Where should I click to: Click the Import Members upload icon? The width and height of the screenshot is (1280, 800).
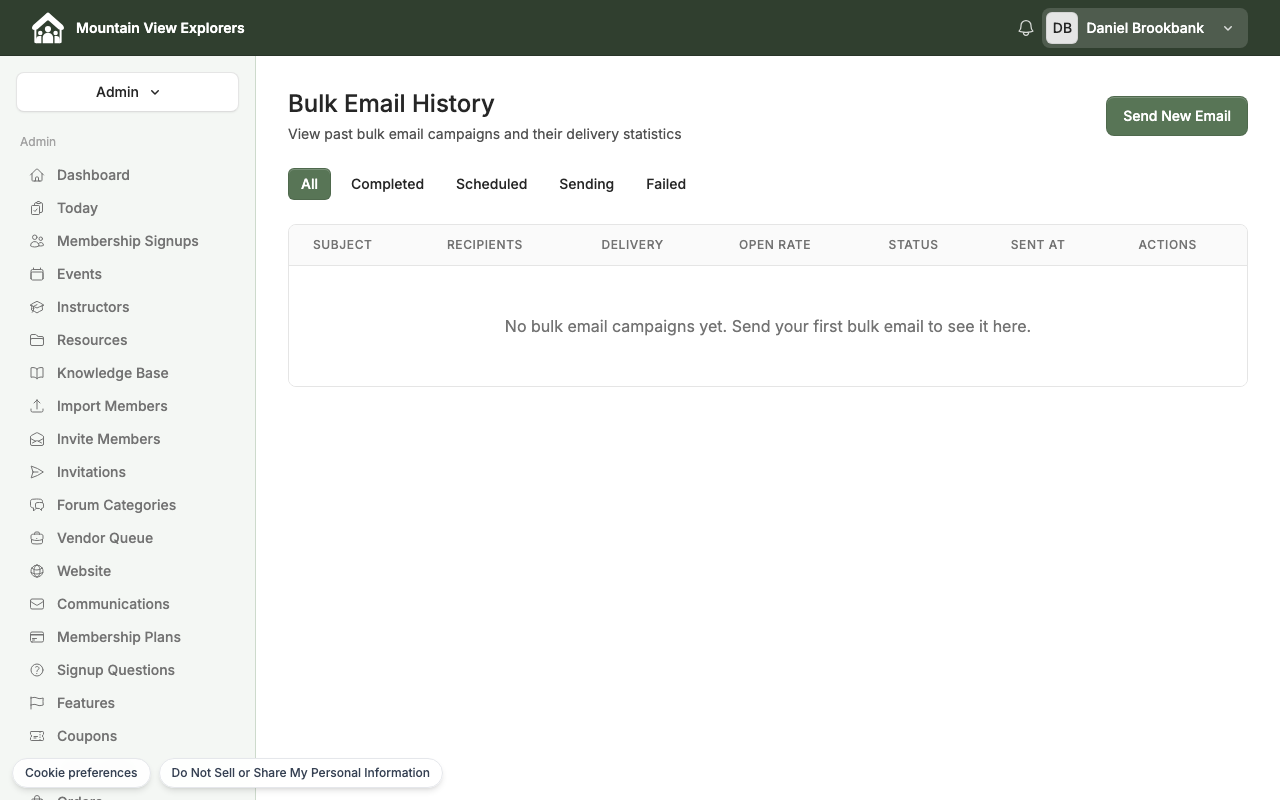[37, 406]
